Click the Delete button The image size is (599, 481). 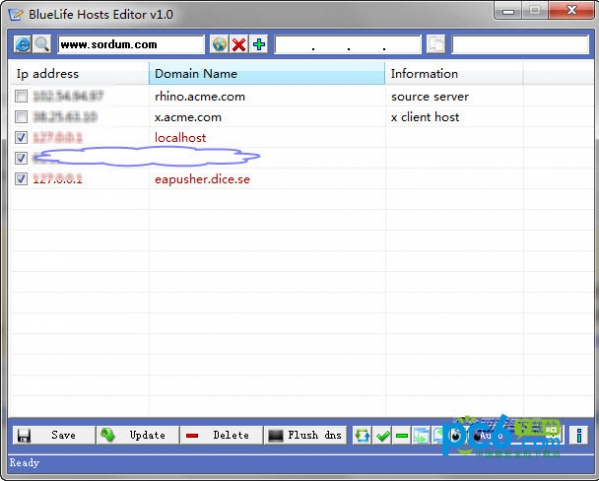point(221,435)
